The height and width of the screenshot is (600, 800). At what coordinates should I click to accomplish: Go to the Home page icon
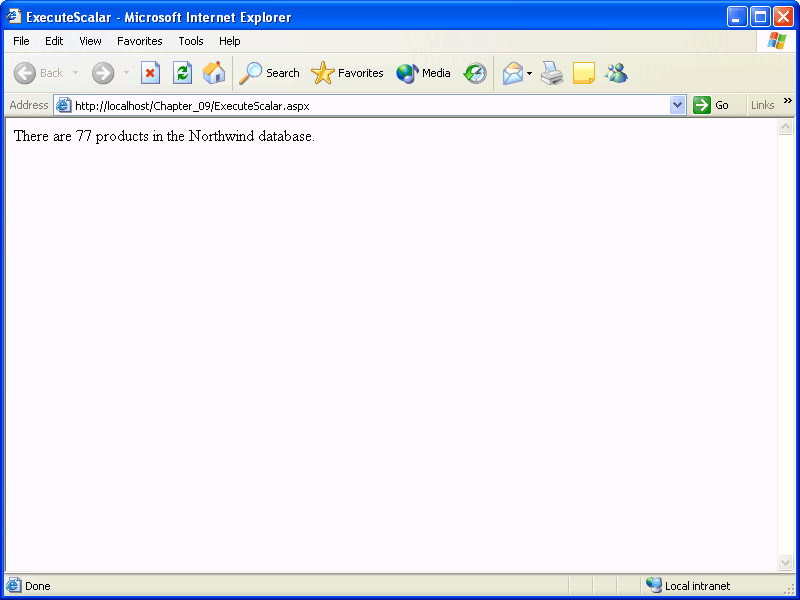214,73
